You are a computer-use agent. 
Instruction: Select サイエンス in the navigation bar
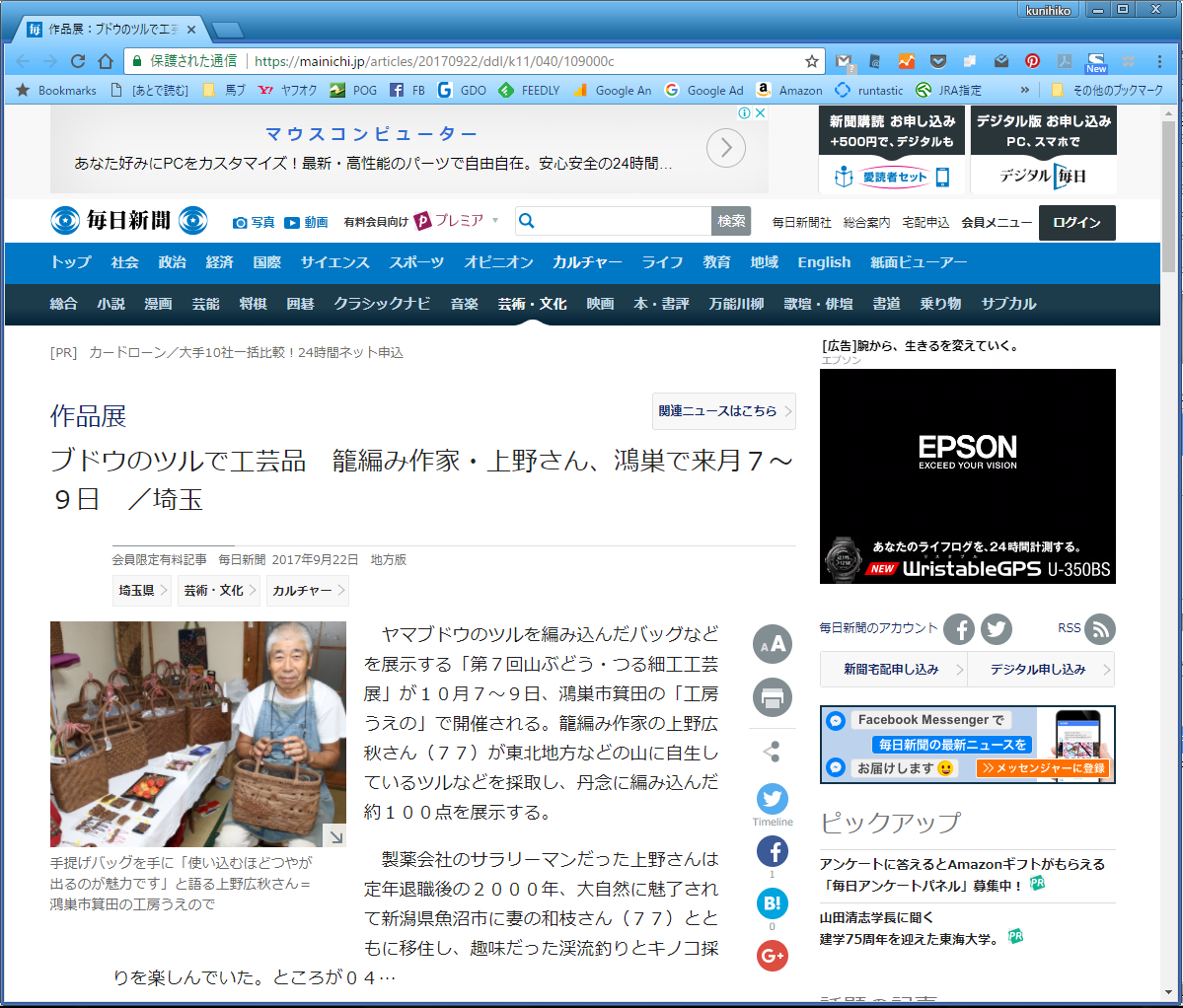(x=334, y=262)
